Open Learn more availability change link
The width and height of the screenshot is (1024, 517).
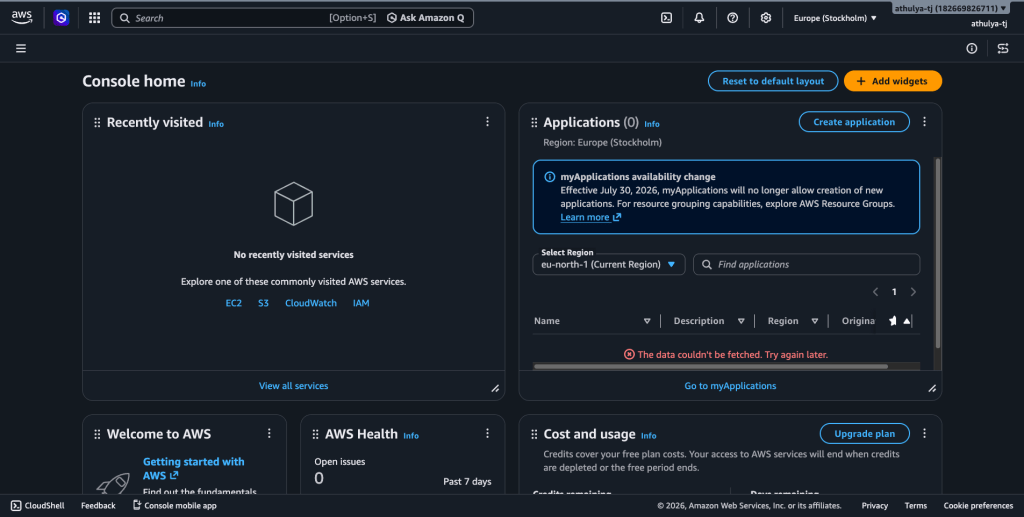coord(590,217)
